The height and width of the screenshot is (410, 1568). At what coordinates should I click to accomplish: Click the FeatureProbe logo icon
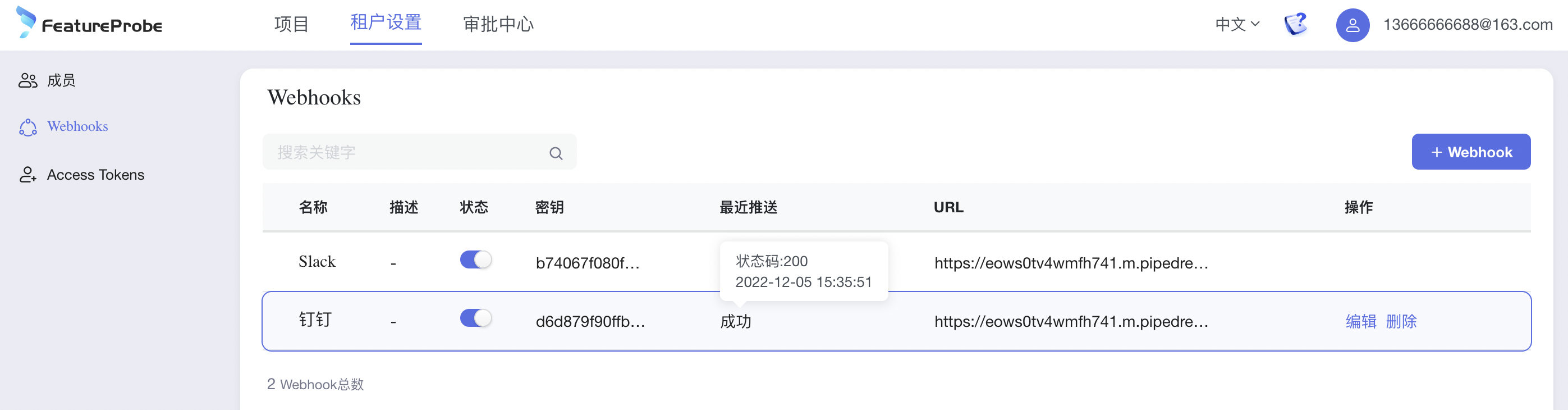[26, 22]
